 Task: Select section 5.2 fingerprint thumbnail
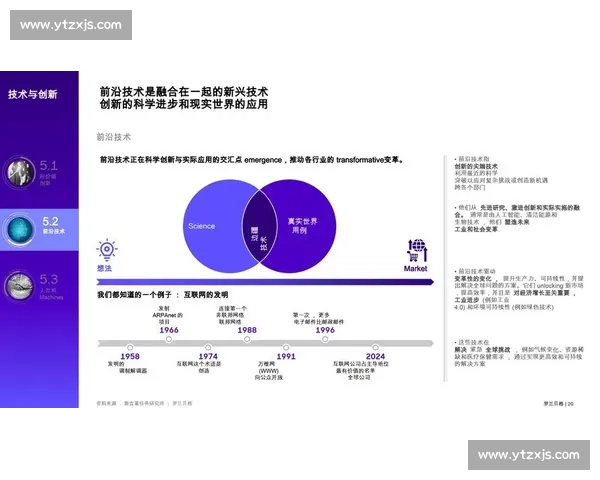click(20, 230)
